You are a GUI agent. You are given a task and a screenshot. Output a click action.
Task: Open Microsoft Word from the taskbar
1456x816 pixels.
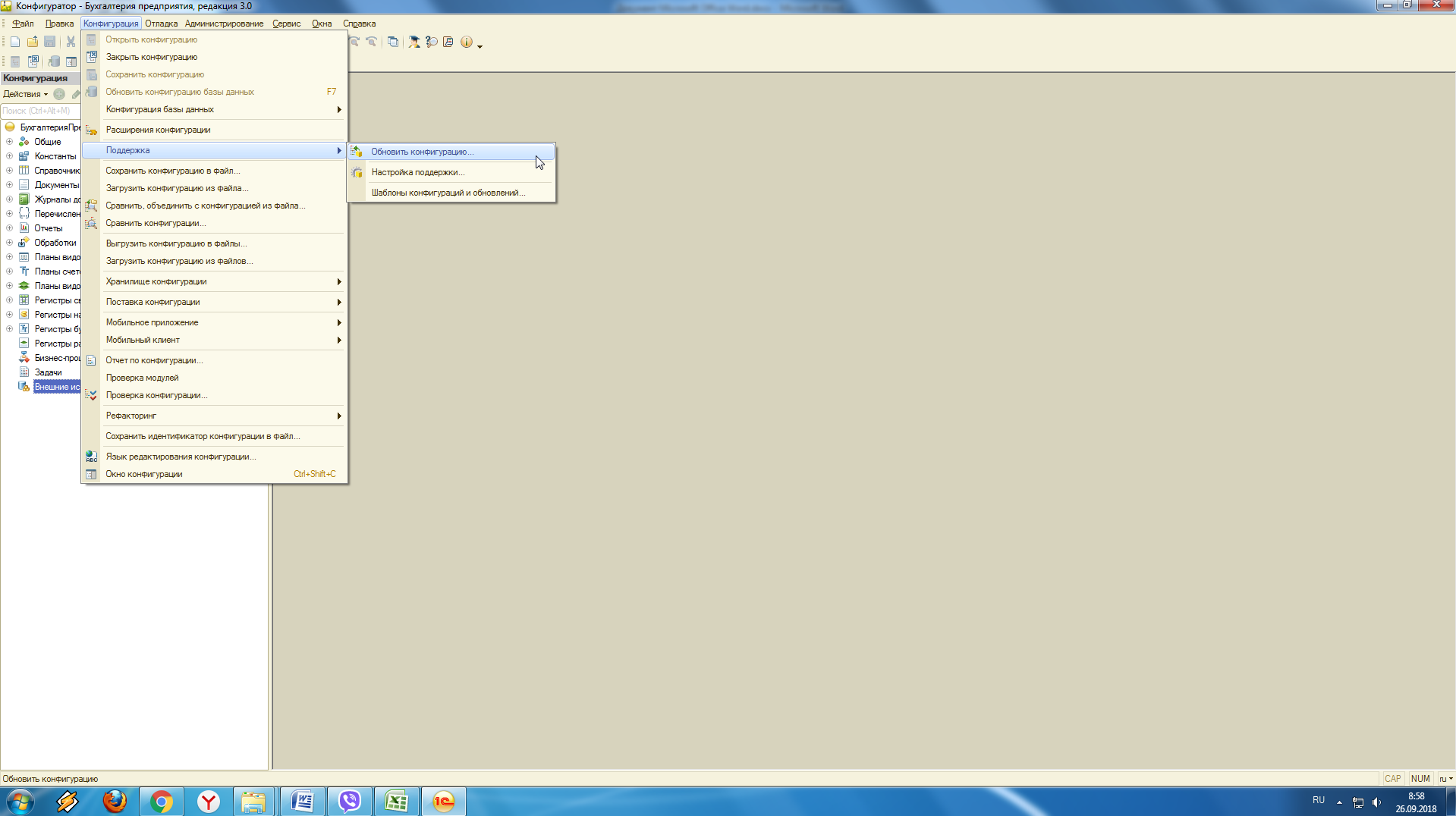(303, 801)
